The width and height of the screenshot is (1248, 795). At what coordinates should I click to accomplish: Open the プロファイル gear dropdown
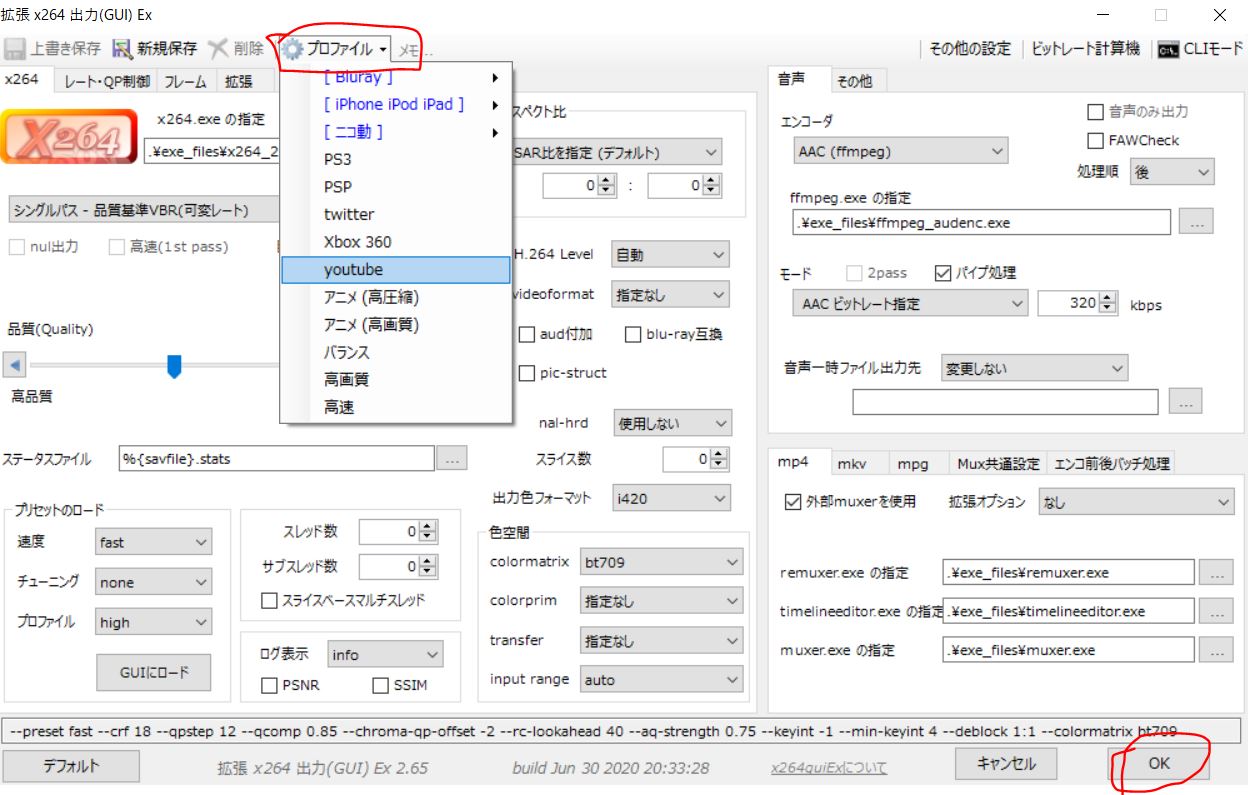[335, 49]
